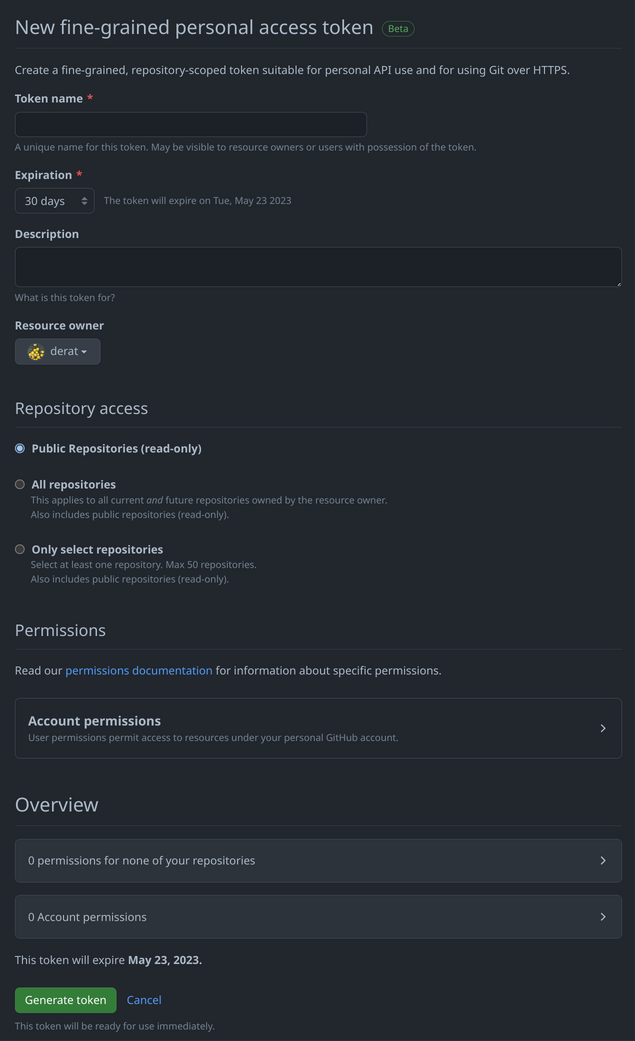Screen dimensions: 635x1041
Task: Expand the 0 Account permissions row
Action: pyautogui.click(x=318, y=916)
